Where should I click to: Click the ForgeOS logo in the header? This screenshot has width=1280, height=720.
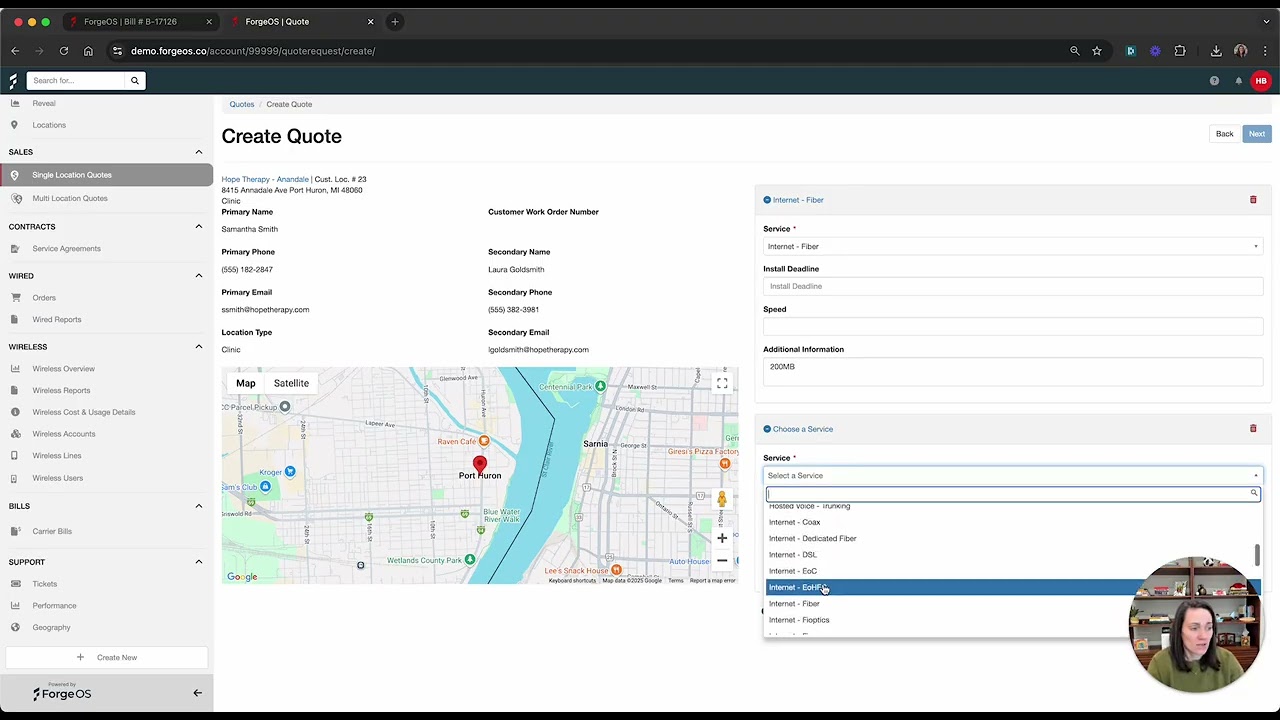pyautogui.click(x=13, y=81)
